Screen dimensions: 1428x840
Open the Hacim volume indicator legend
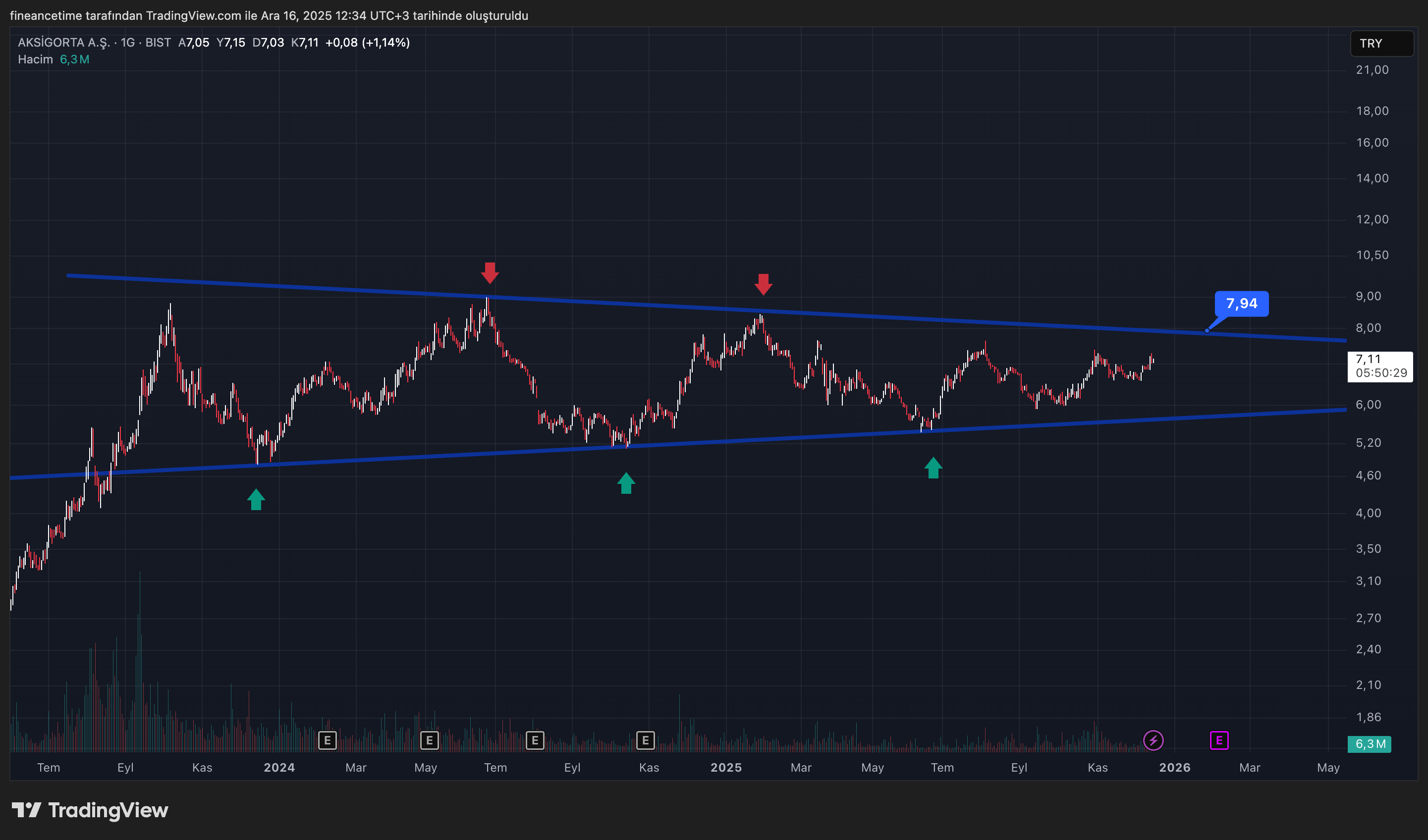pyautogui.click(x=35, y=59)
